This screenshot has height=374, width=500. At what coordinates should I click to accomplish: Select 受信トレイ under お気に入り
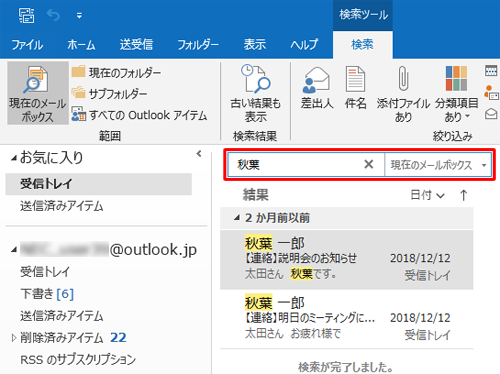(x=99, y=184)
